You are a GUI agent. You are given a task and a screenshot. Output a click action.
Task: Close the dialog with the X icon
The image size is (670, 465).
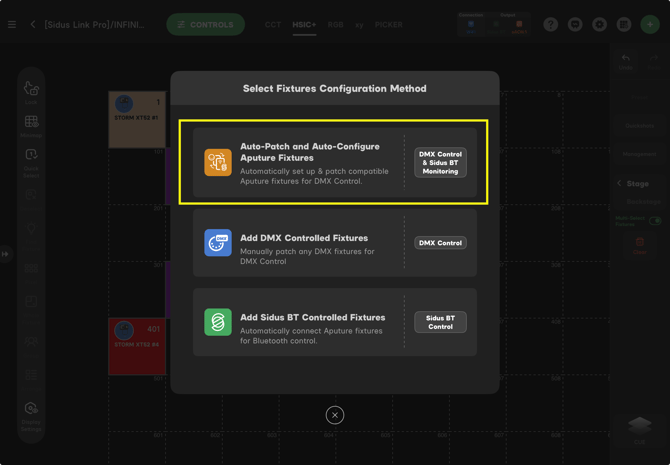pos(335,415)
